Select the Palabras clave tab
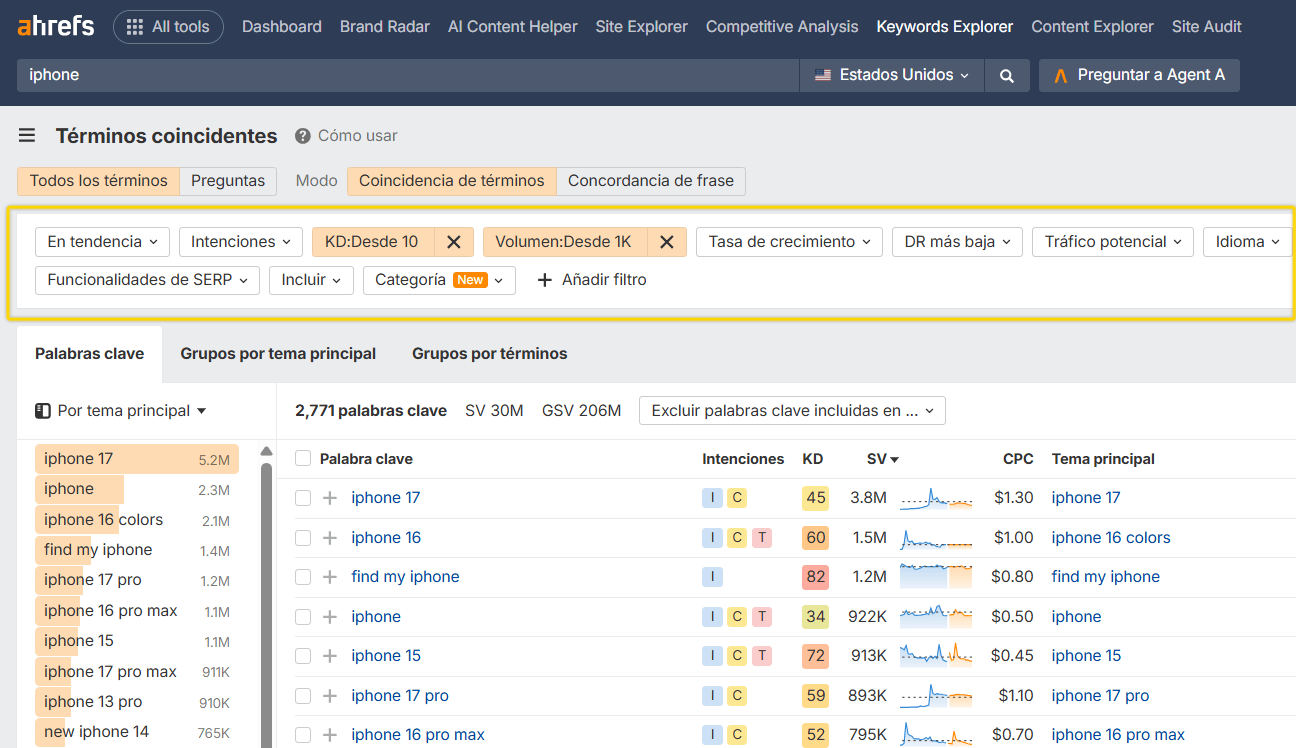 (x=90, y=354)
